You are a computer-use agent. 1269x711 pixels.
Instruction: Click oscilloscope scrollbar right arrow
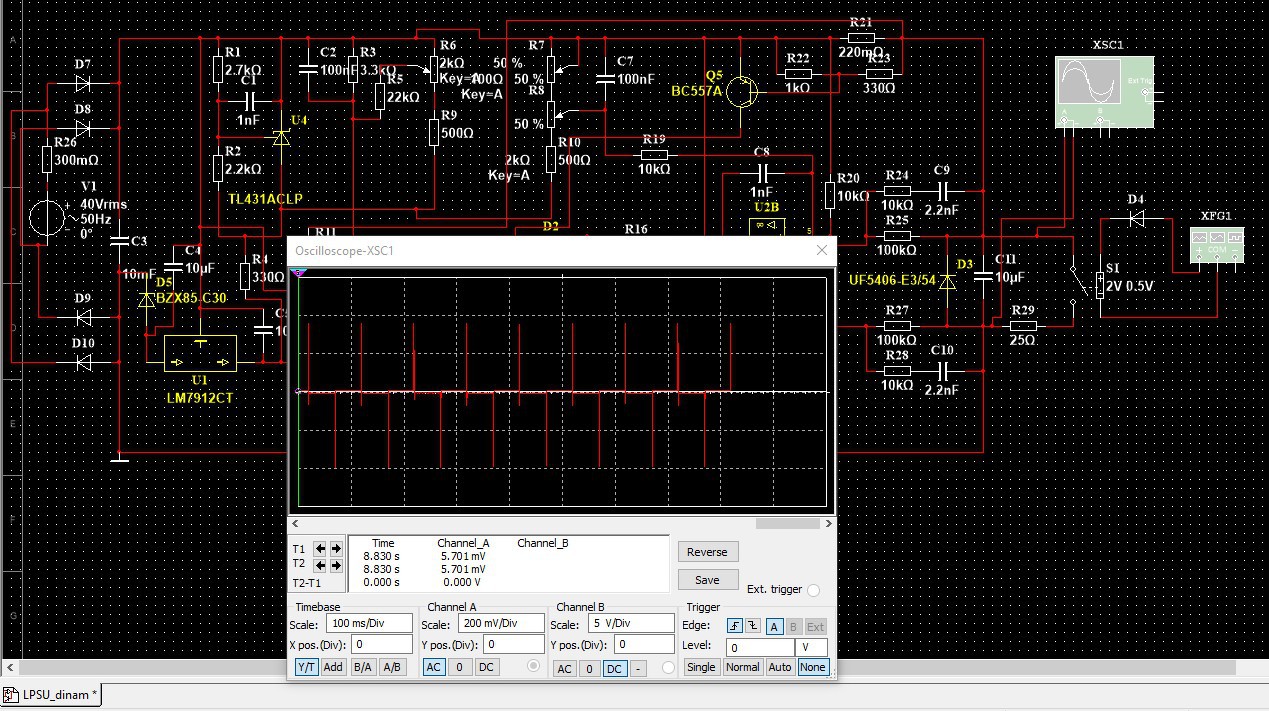(x=828, y=523)
